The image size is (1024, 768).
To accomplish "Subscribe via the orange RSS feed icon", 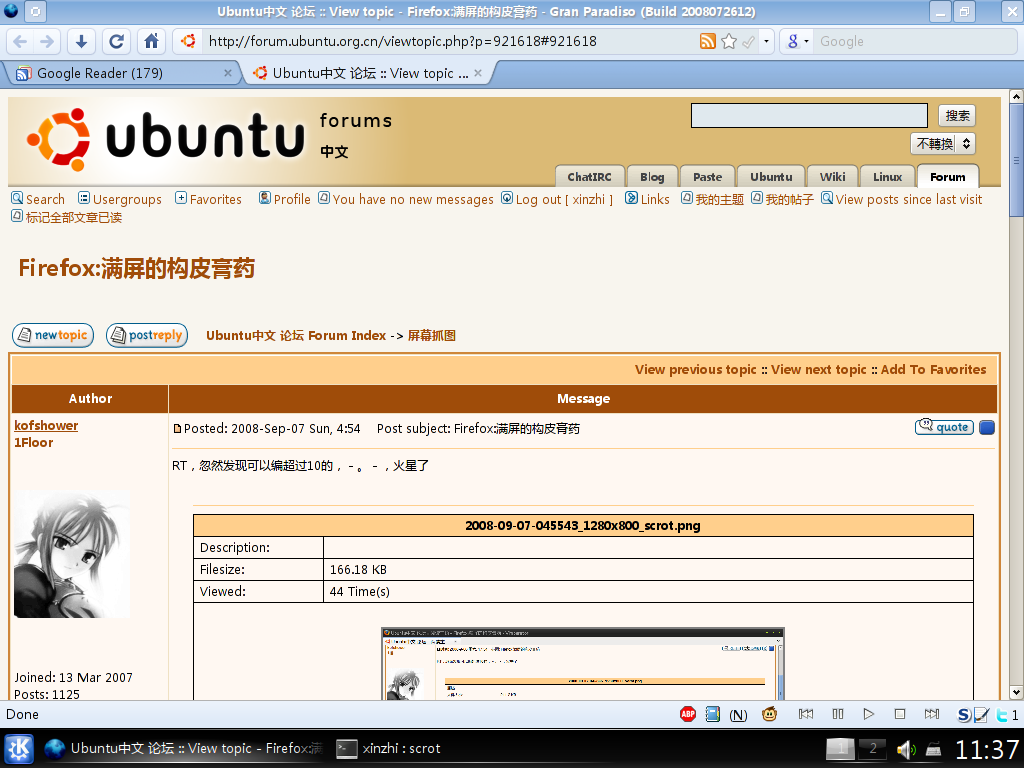I will coord(708,42).
